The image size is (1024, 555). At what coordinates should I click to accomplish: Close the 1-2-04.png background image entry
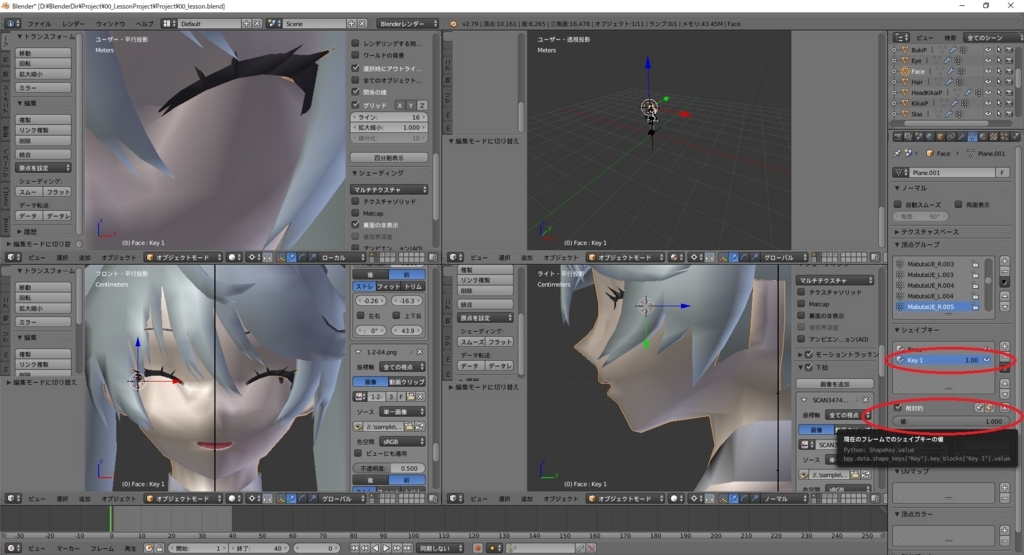click(420, 352)
